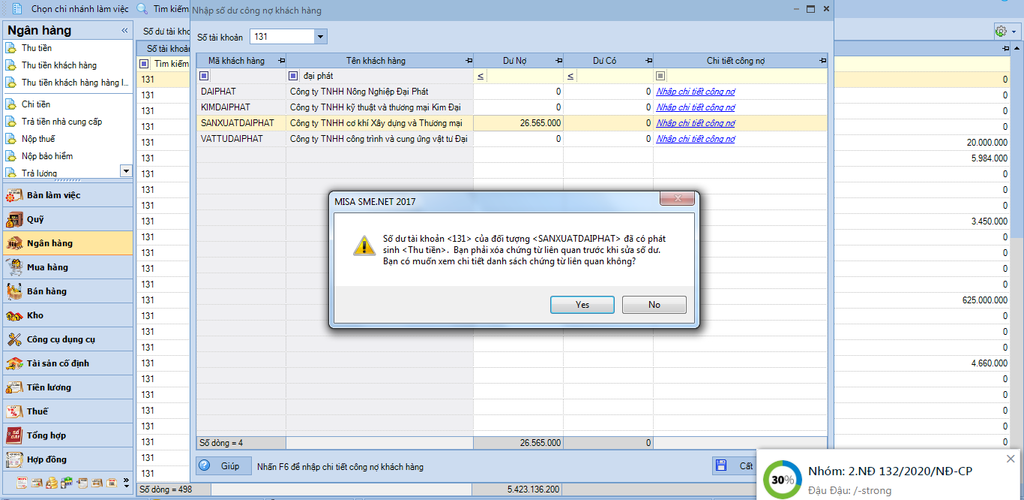Close the MISA SME.NET 2017 warning dialog

coord(676,198)
